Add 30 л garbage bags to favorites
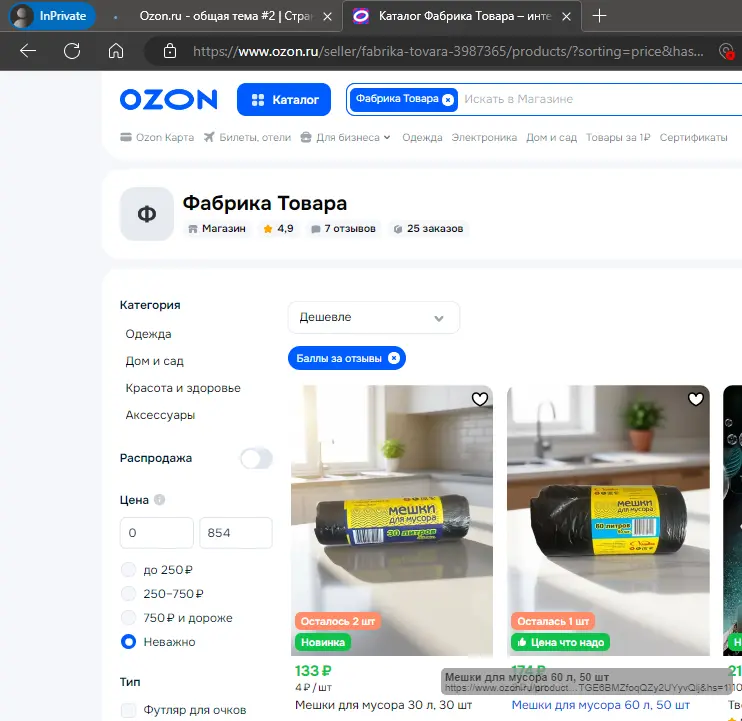 click(x=479, y=399)
